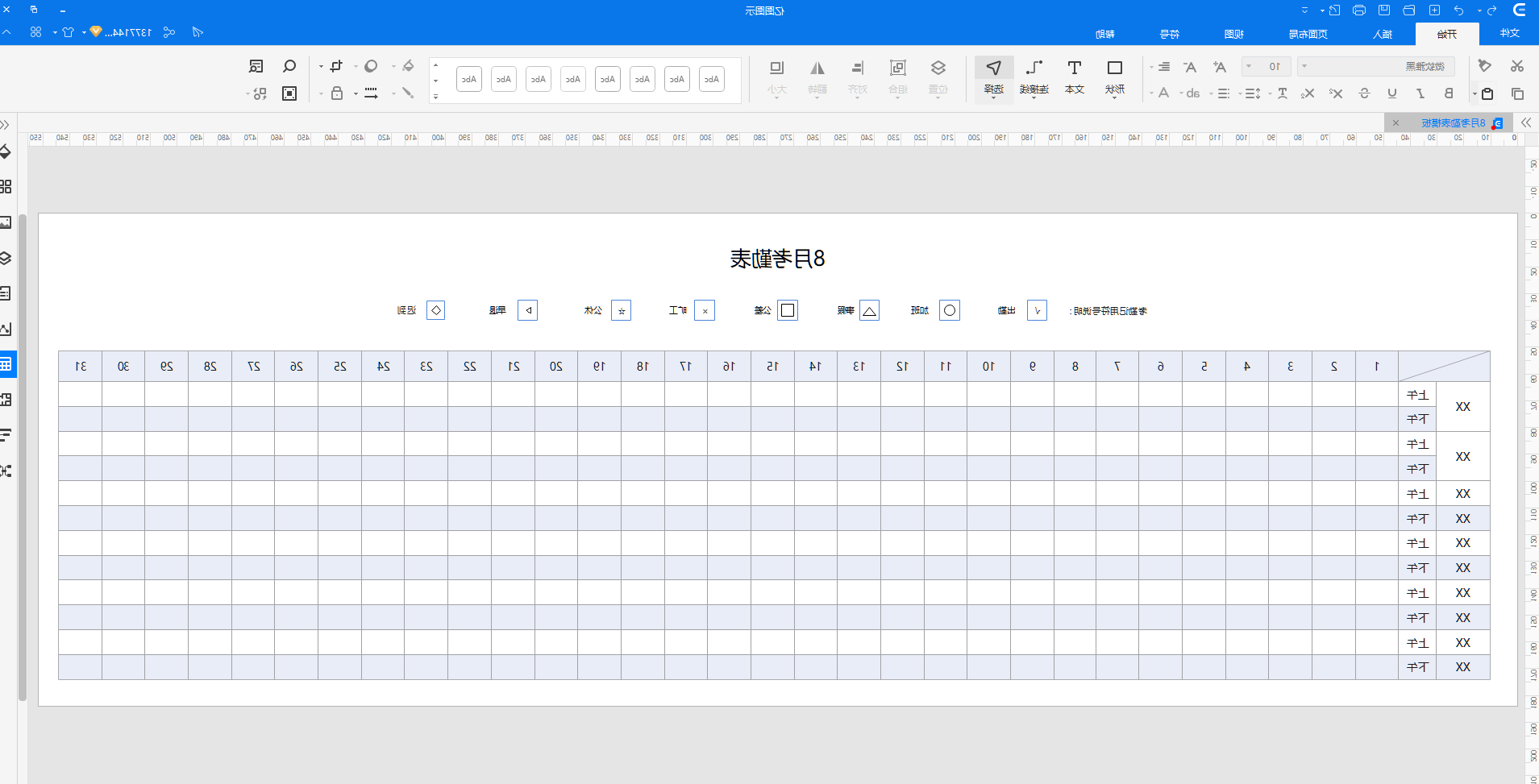The width and height of the screenshot is (1539, 784).
Task: Click the Copy icon in ribbon
Action: (1516, 93)
